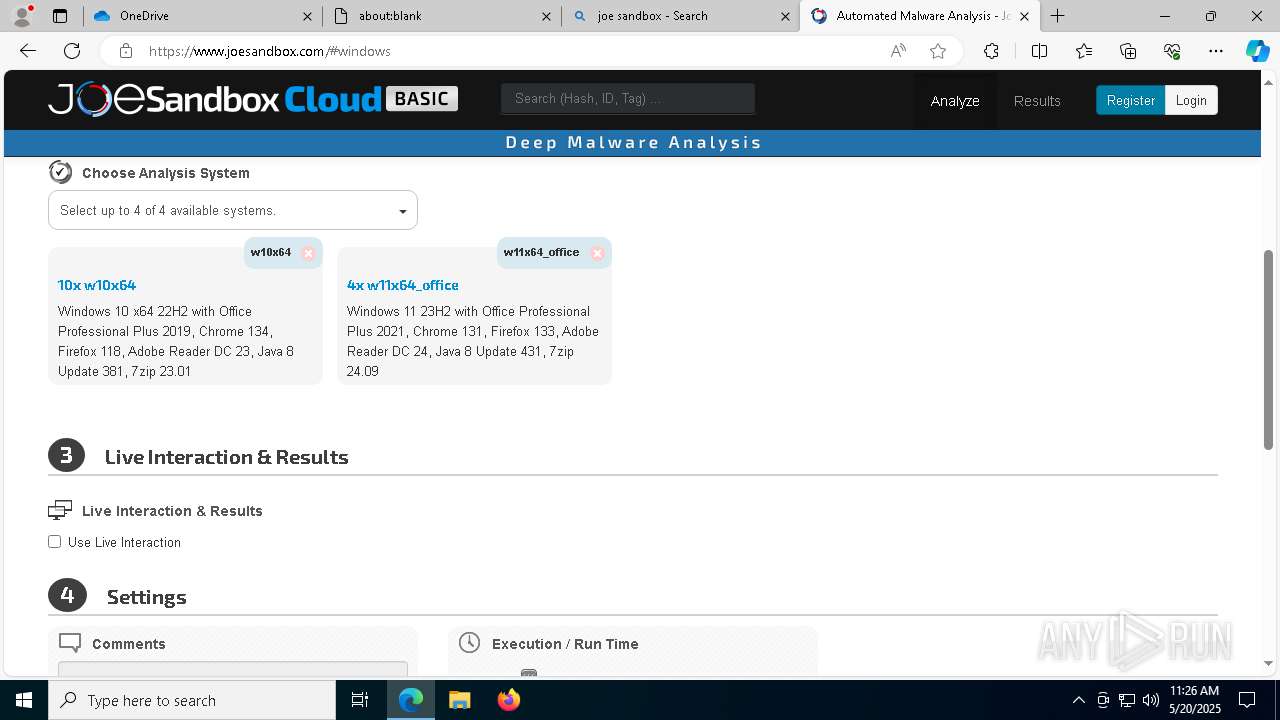
Task: Switch to the OneDrive browser tab
Action: 204,16
